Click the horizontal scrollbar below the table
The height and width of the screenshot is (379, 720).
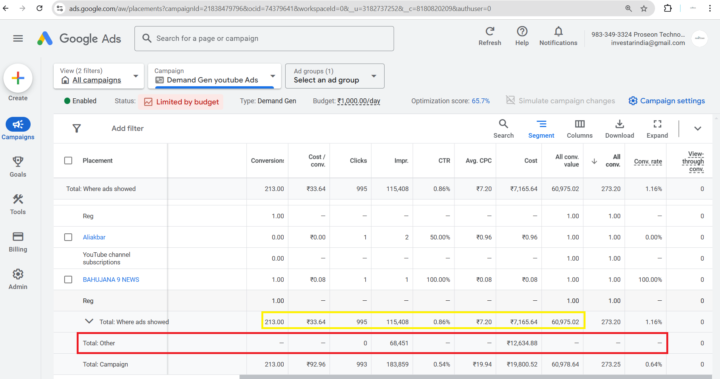pyautogui.click(x=475, y=377)
